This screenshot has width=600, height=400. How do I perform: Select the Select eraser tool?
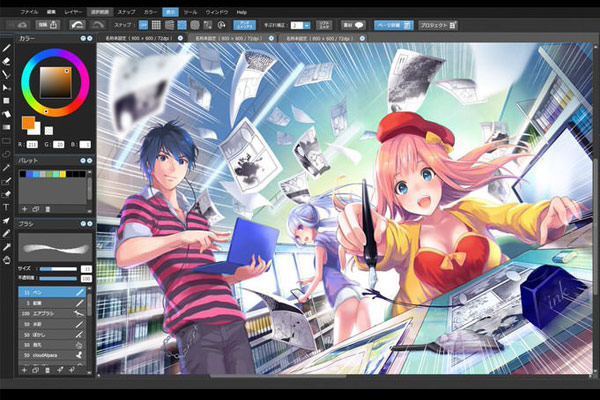point(7,194)
